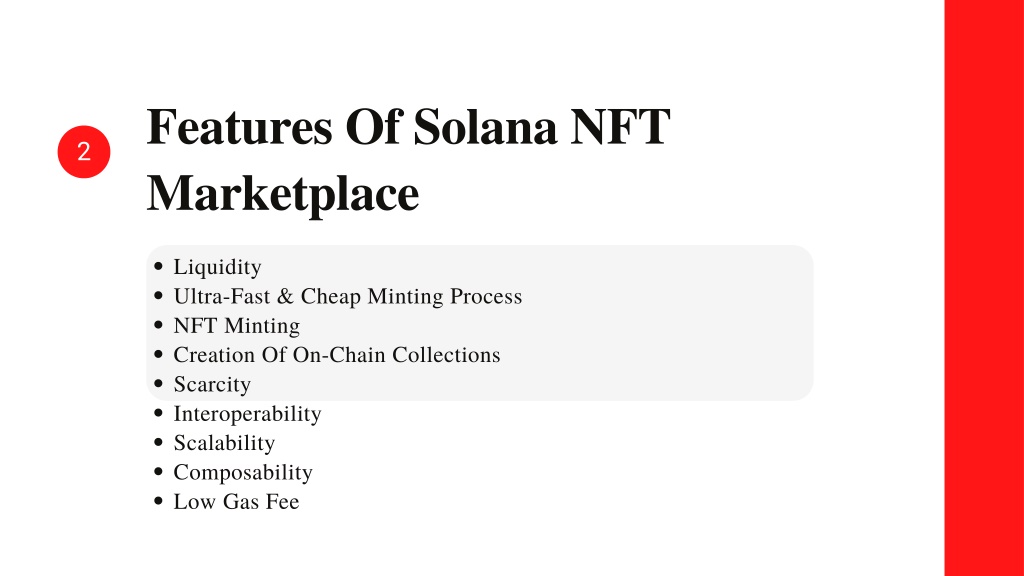Click the bullet dot beside Low Gas Fee

pyautogui.click(x=158, y=501)
